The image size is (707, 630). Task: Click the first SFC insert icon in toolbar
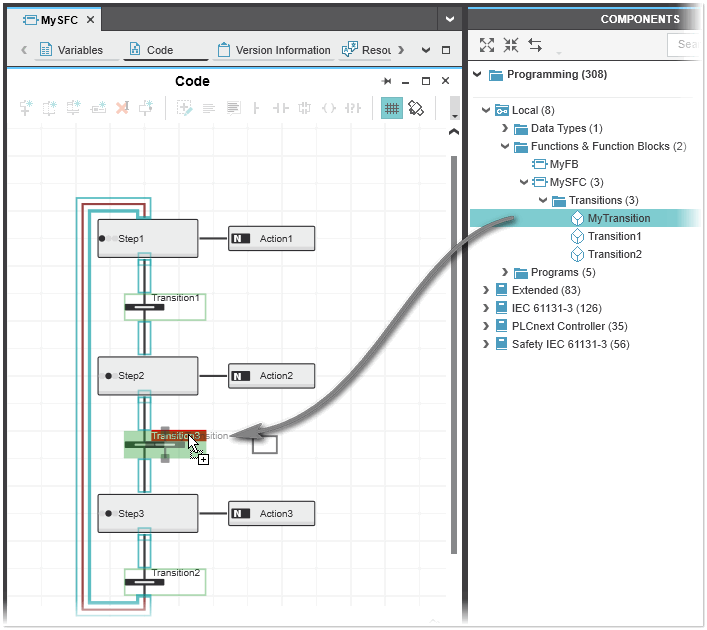point(27,108)
